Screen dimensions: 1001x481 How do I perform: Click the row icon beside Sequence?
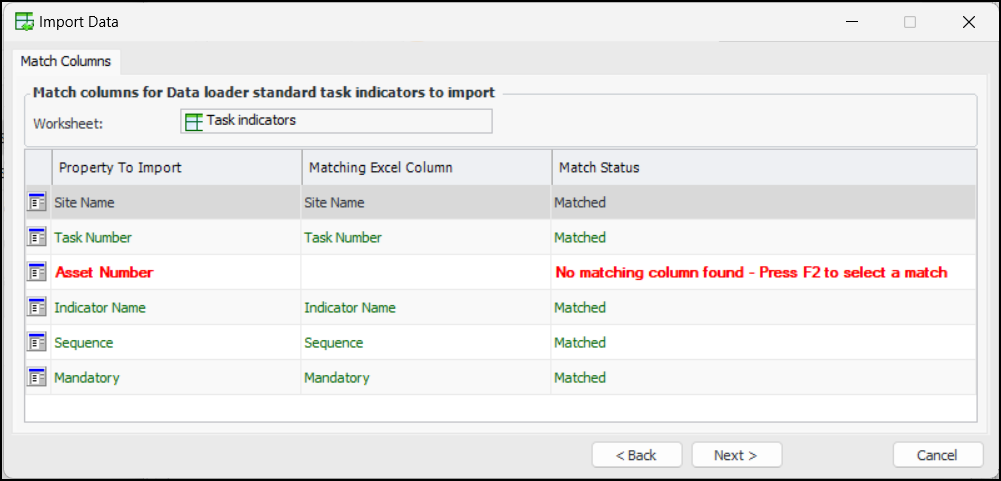[37, 342]
